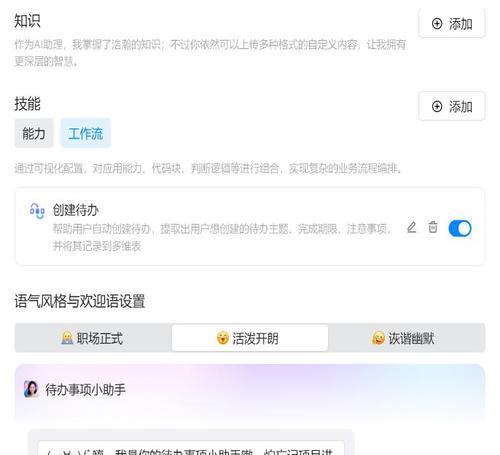Add a new skill with 技能 添加 button

pos(452,106)
